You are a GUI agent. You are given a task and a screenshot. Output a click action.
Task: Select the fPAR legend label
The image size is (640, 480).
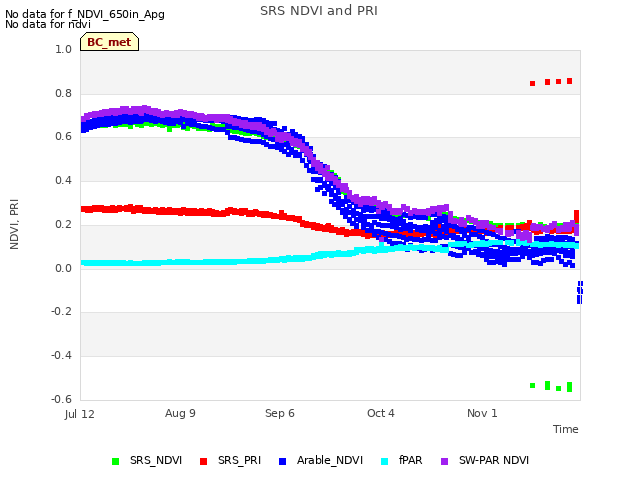tap(411, 460)
